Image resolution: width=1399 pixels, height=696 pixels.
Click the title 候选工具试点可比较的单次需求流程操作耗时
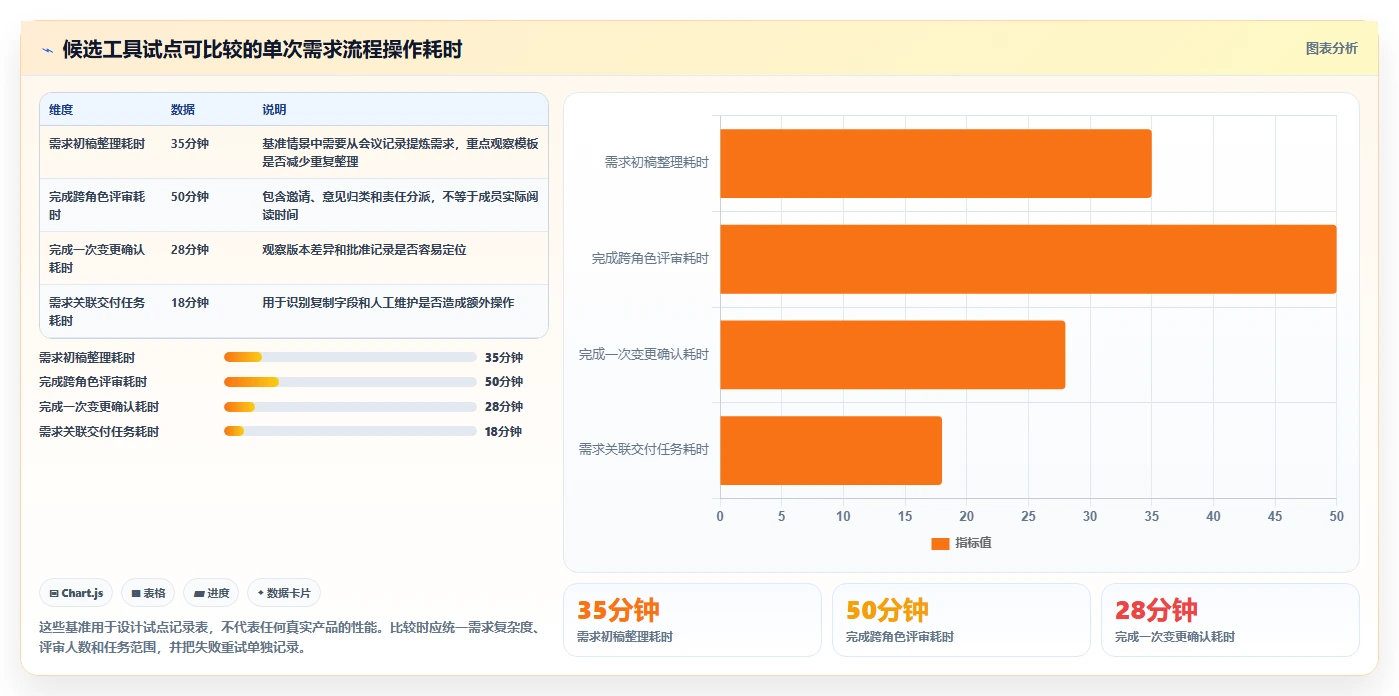pos(262,50)
